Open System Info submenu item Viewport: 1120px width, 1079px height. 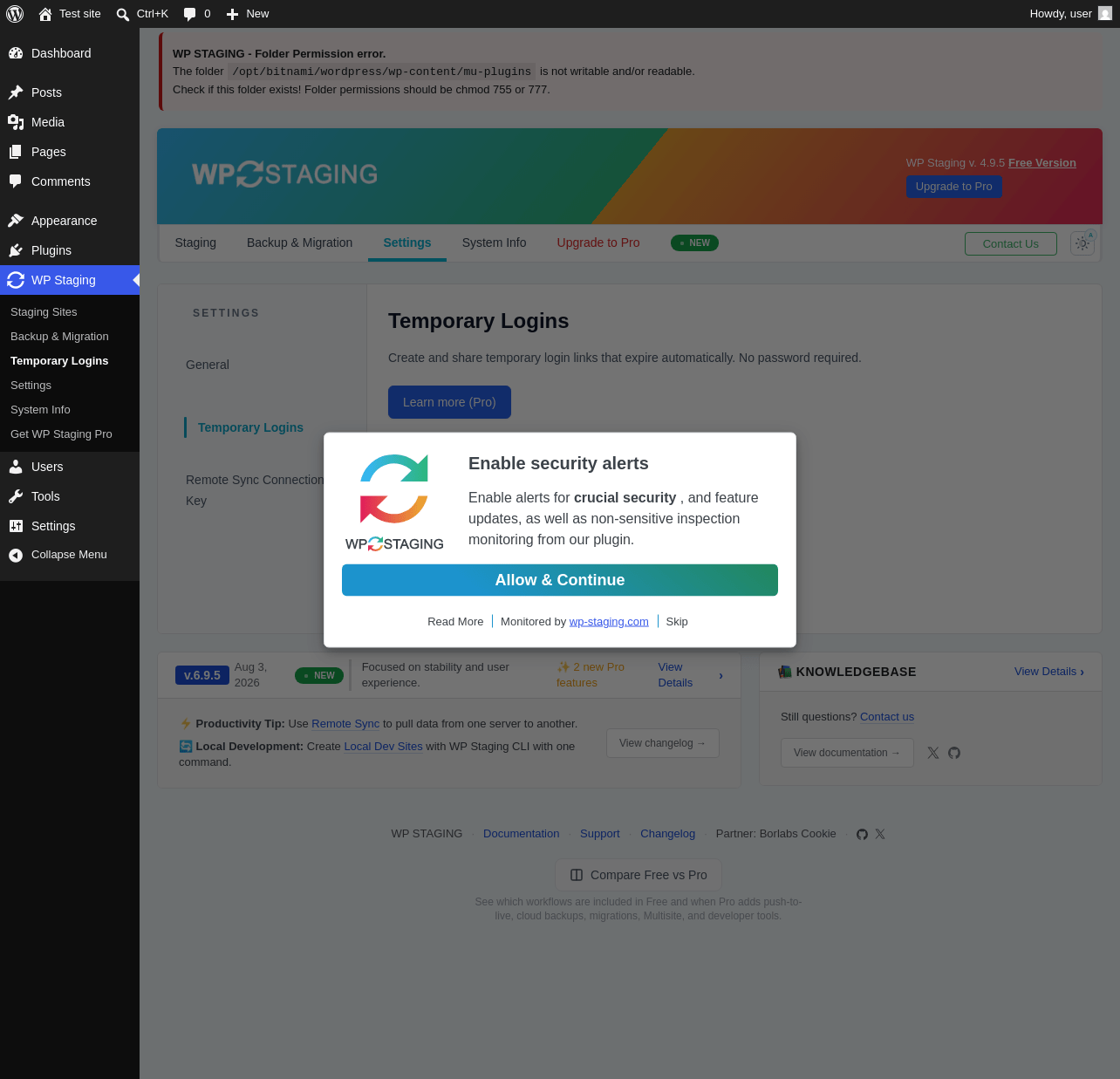pos(40,410)
